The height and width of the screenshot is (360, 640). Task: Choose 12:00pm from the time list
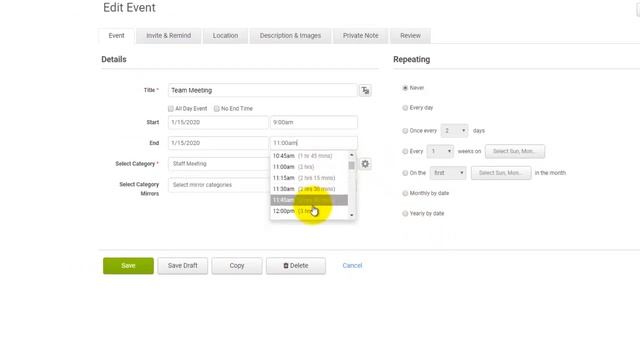pyautogui.click(x=309, y=211)
